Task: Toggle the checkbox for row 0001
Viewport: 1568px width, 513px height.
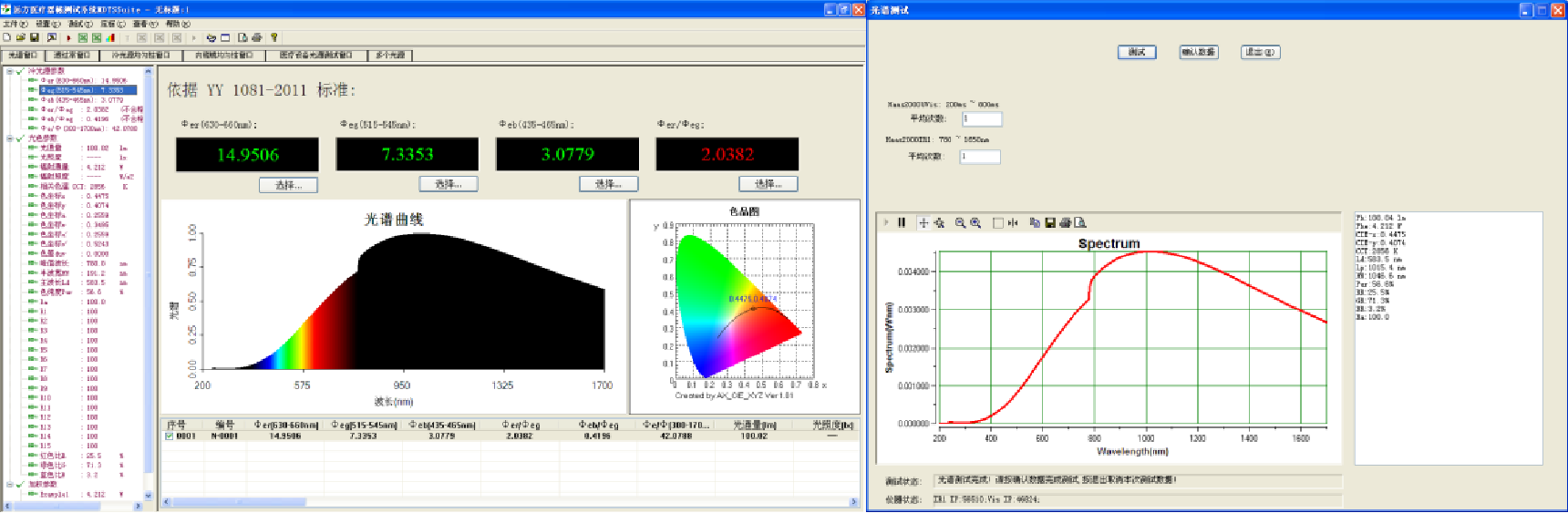Action: (169, 436)
